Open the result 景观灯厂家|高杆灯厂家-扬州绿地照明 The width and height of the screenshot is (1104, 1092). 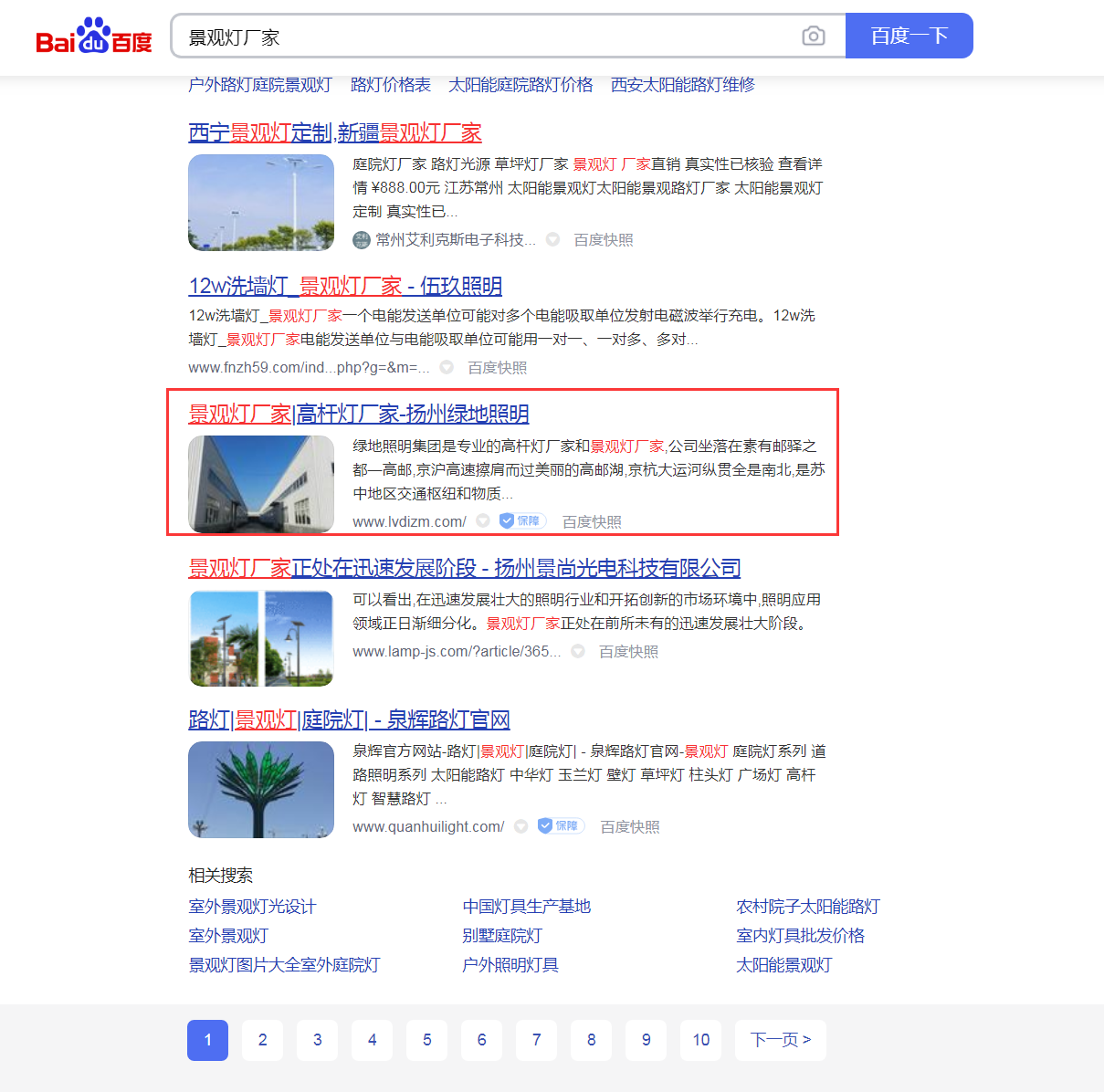point(359,414)
